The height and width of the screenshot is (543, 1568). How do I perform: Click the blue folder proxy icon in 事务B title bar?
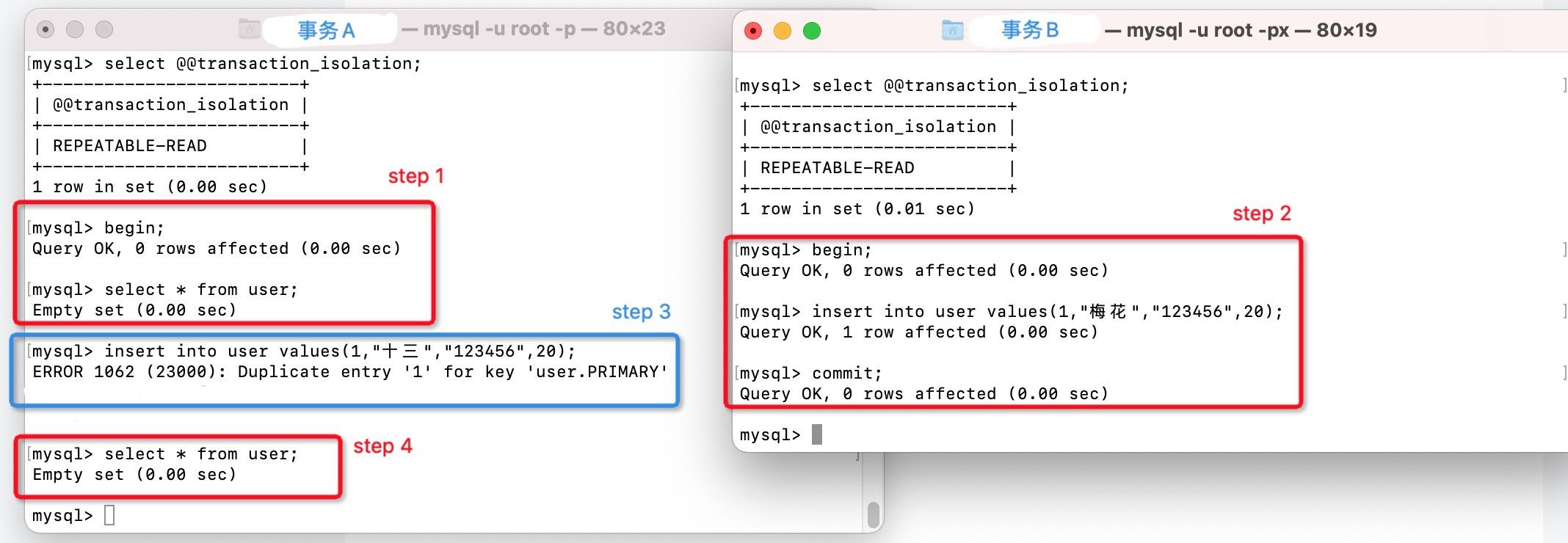coord(952,30)
